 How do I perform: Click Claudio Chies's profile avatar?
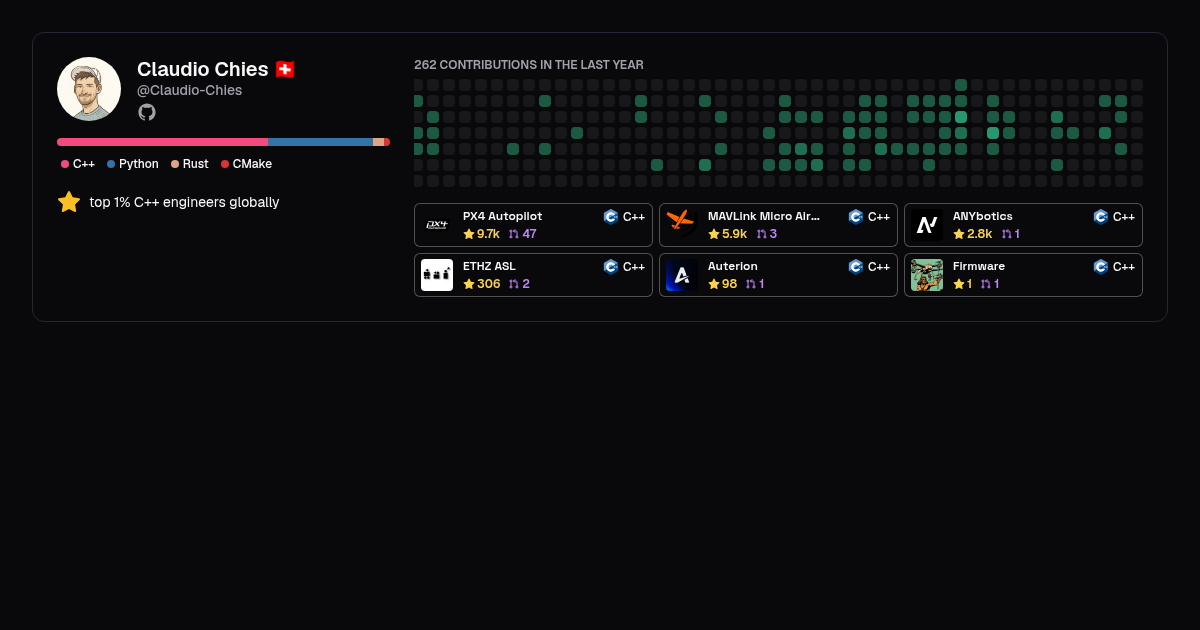click(89, 89)
